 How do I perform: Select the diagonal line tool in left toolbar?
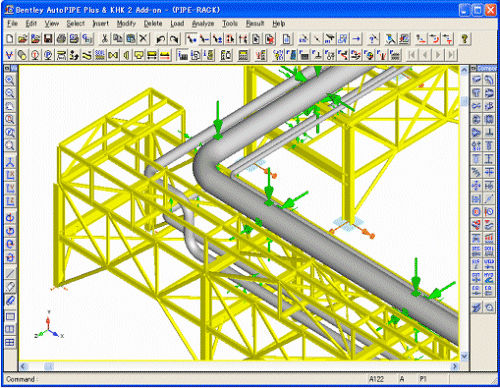point(10,274)
